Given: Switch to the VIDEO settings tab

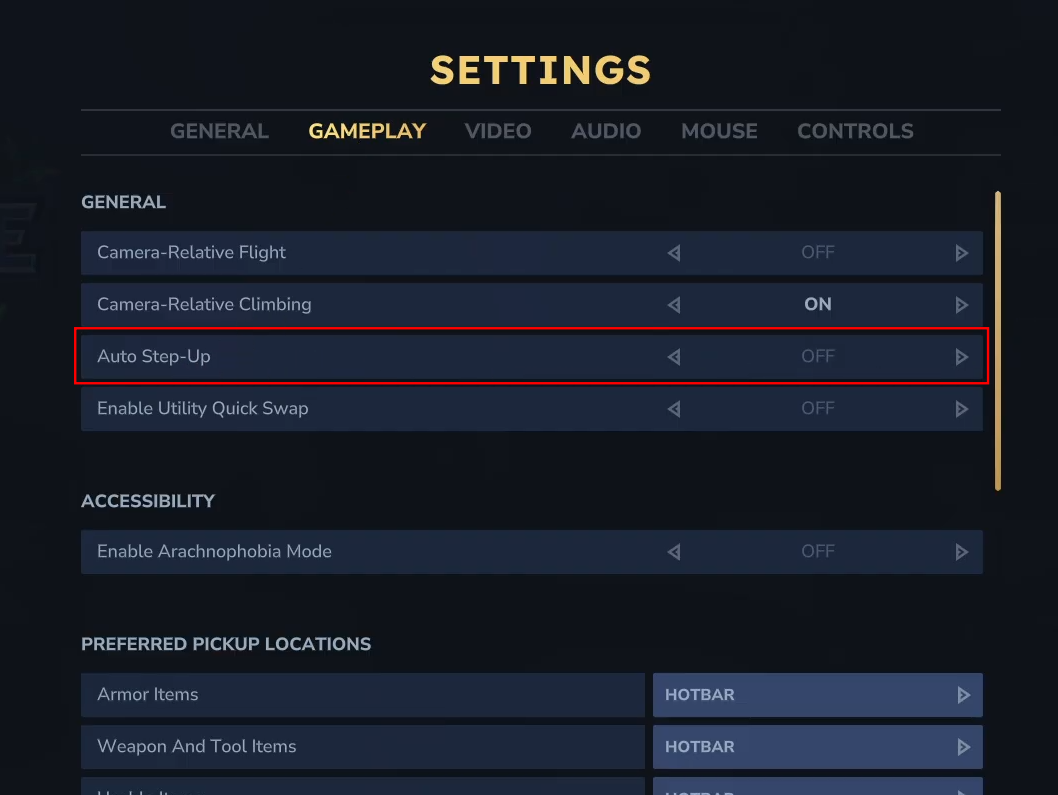Looking at the screenshot, I should click(x=498, y=131).
